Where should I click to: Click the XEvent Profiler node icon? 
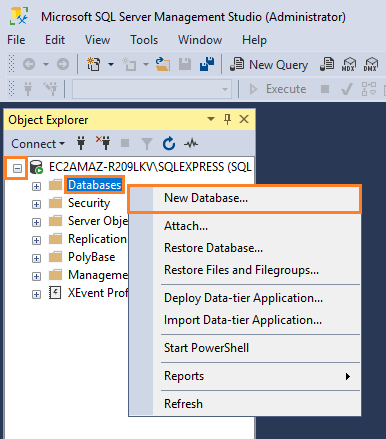(55, 293)
